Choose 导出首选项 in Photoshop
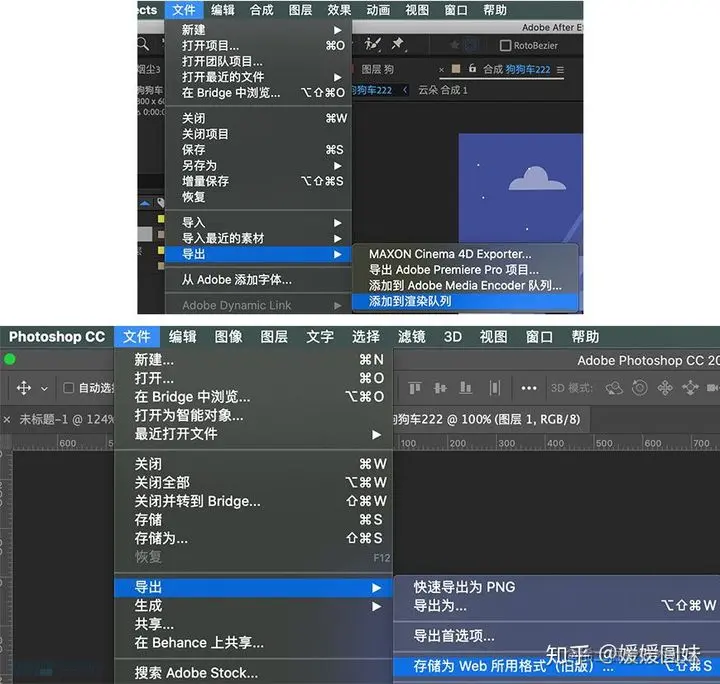This screenshot has height=684, width=720. 556,636
